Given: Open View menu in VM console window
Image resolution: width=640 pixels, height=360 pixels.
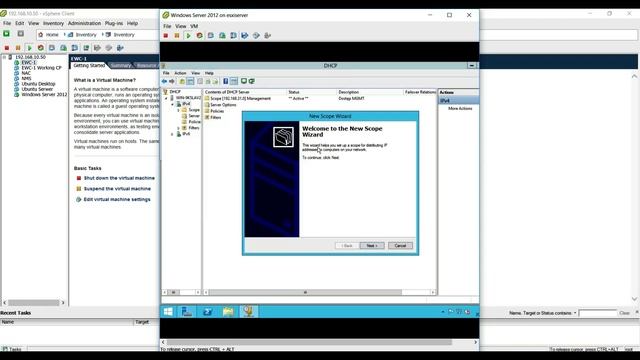Looking at the screenshot, I should tap(180, 26).
